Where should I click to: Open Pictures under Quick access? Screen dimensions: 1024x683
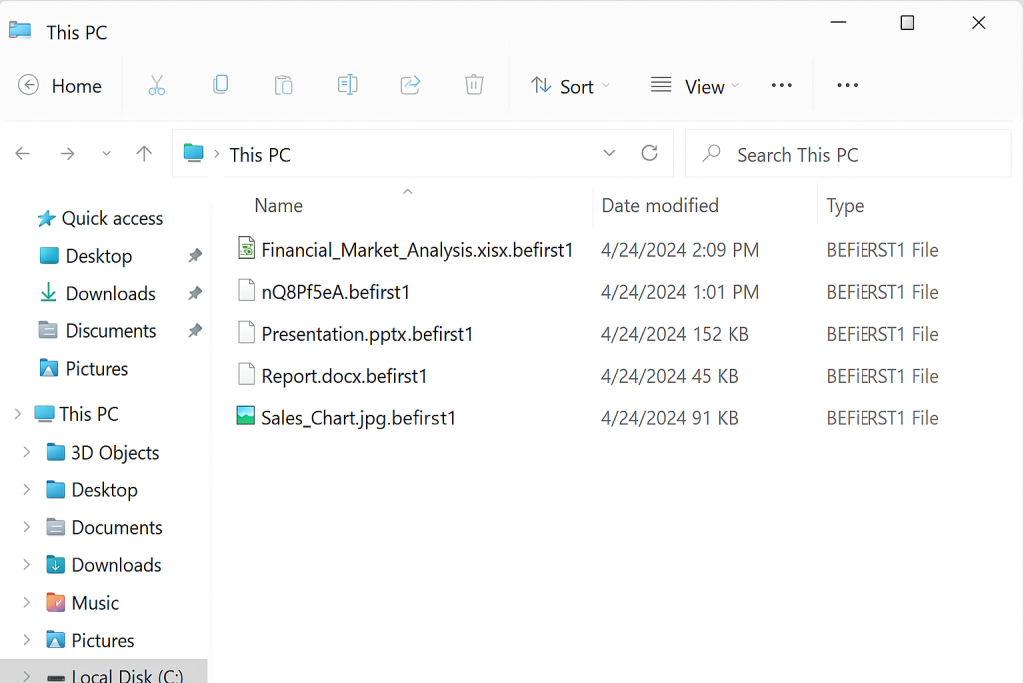pos(96,369)
